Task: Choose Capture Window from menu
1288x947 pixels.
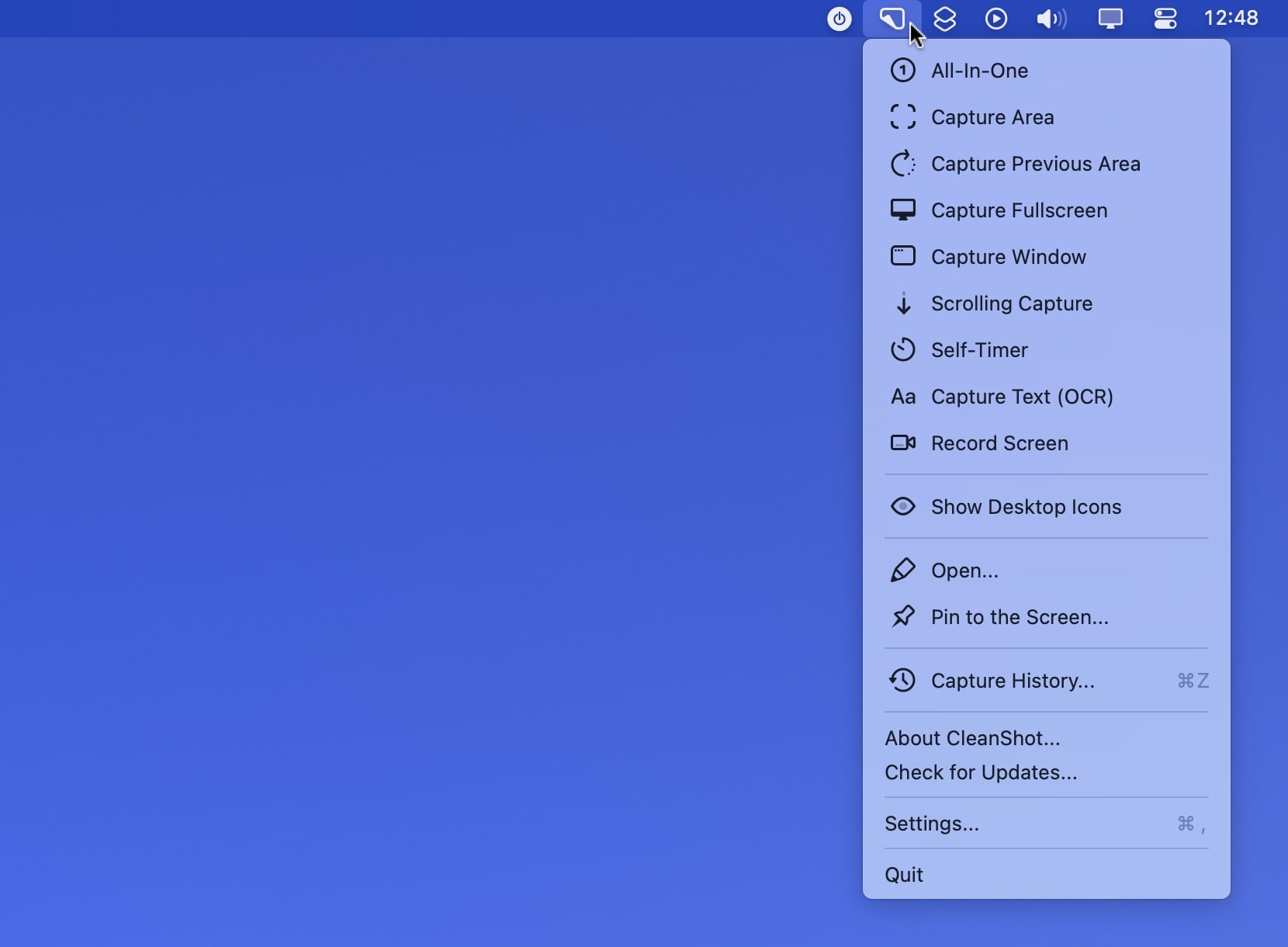Action: pyautogui.click(x=1008, y=257)
